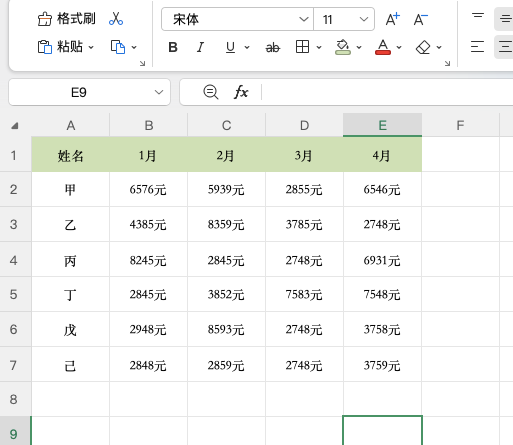The width and height of the screenshot is (513, 445).
Task: Select cell containing 戊
Action: tap(71, 329)
